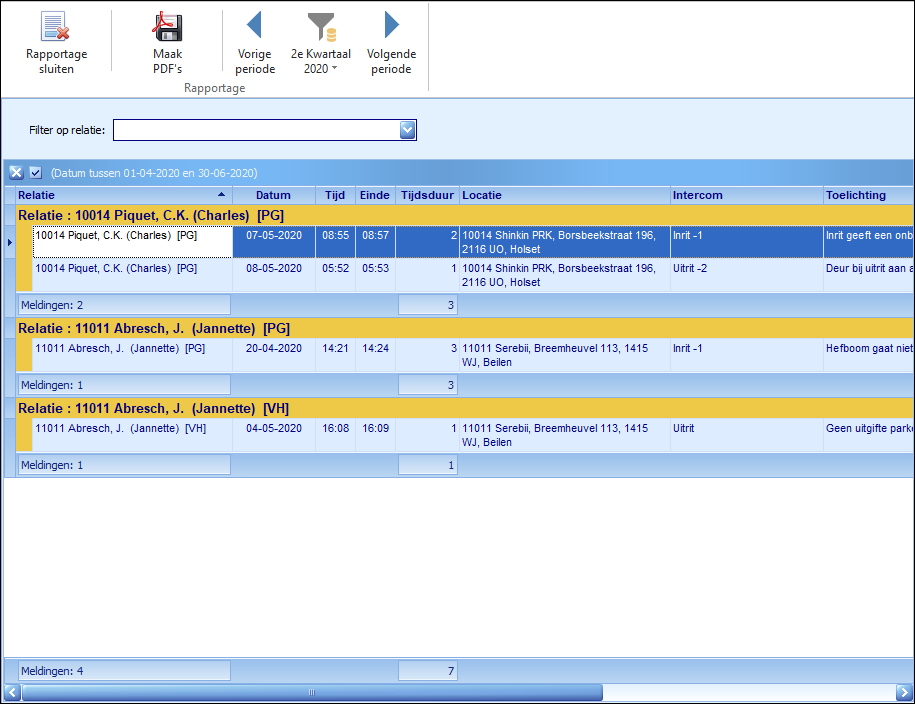The height and width of the screenshot is (704, 915).
Task: Click date cell 20-04-2020
Action: click(x=274, y=355)
